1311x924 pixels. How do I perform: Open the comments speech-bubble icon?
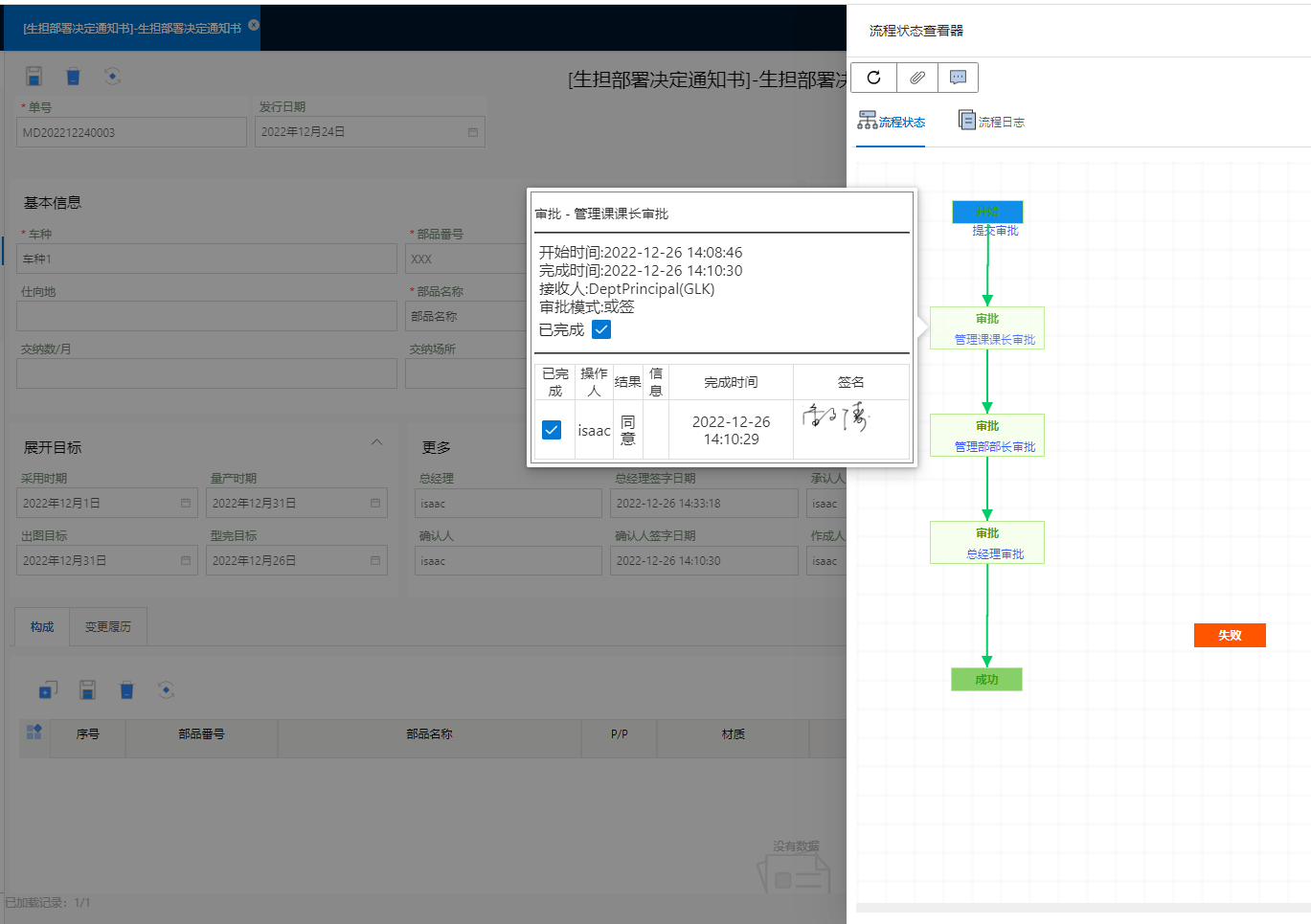tap(958, 78)
